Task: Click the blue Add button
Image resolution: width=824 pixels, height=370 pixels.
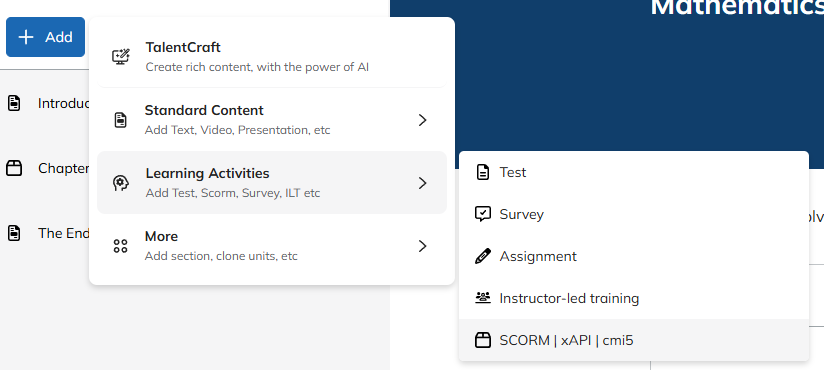Action: coord(45,37)
